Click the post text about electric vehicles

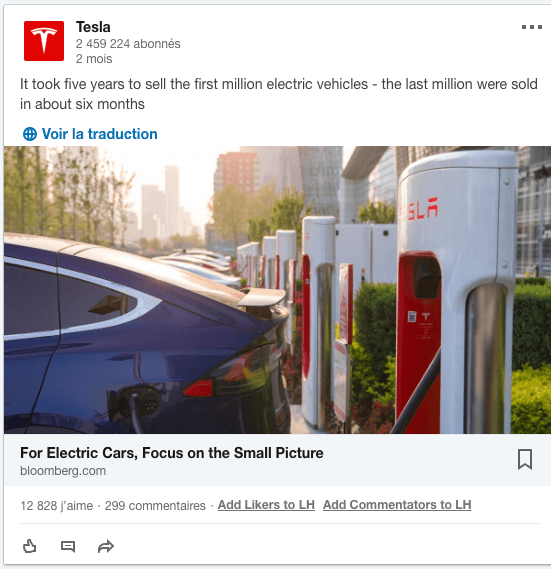click(279, 94)
